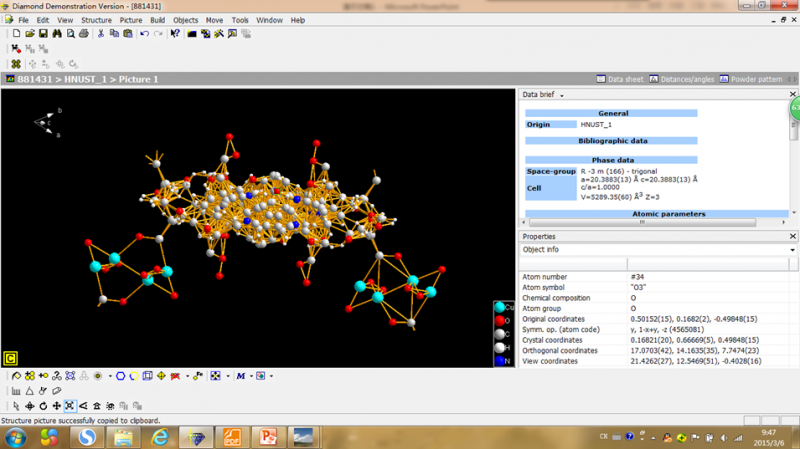The height and width of the screenshot is (449, 800).
Task: Toggle the highlighted zoom-to-fit tool
Action: (70, 406)
